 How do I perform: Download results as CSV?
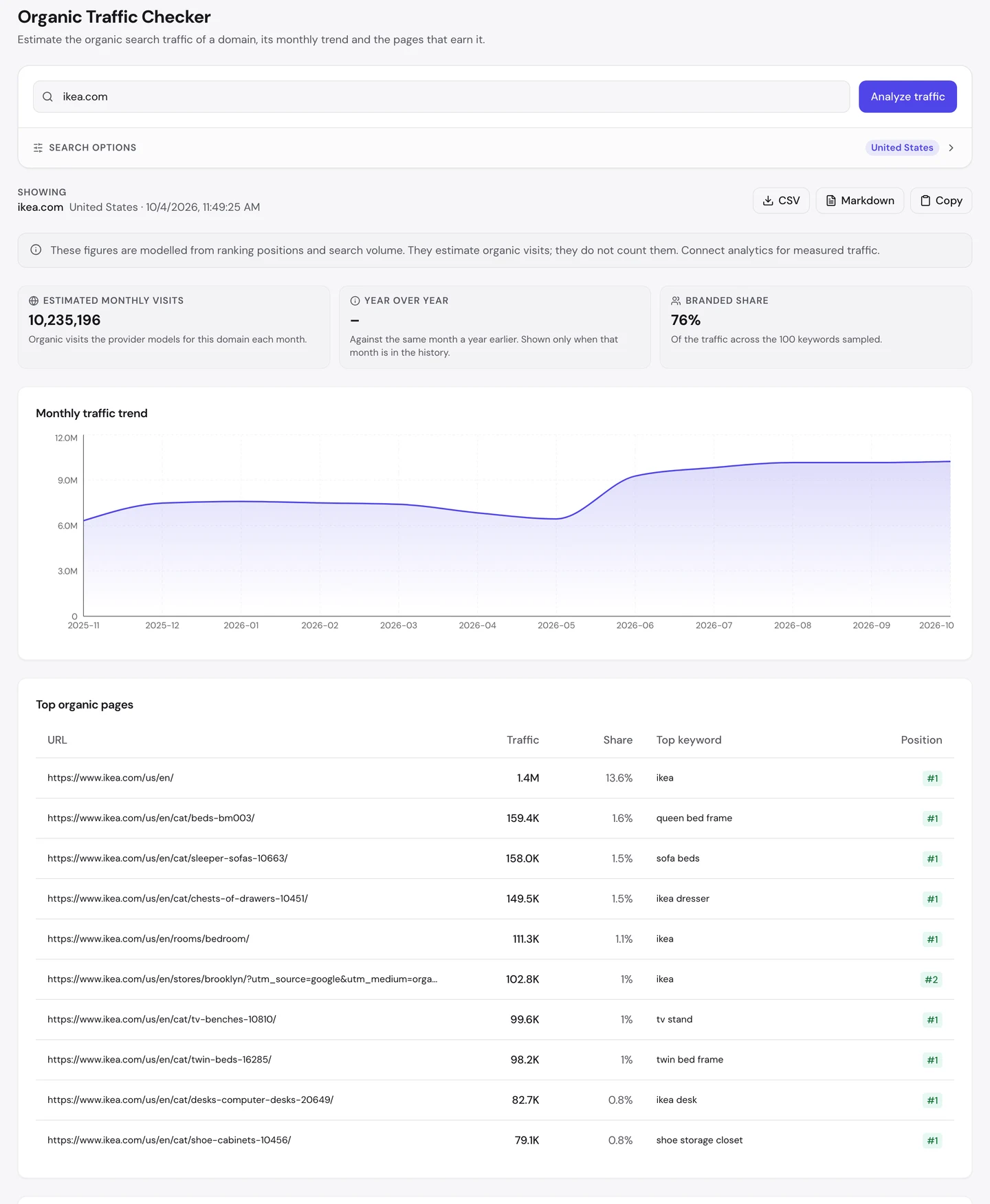point(781,201)
